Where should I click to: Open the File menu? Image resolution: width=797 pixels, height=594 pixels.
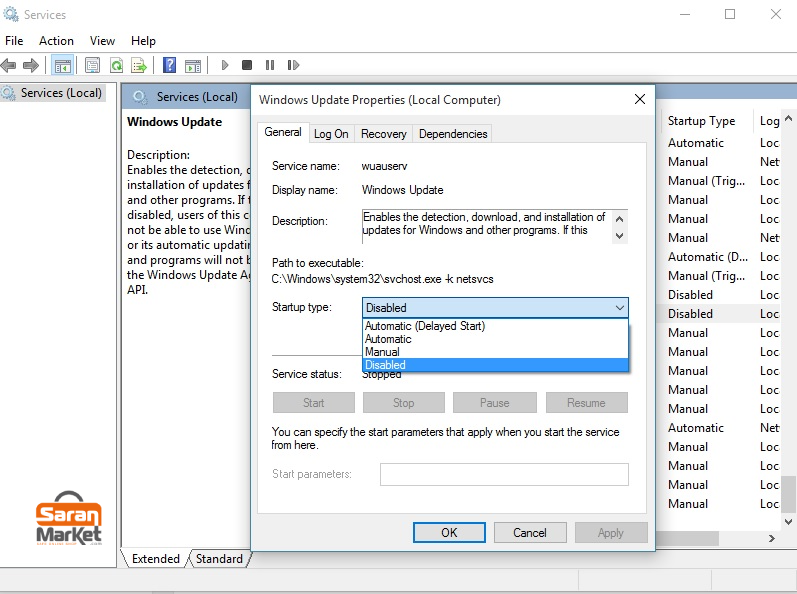pos(14,41)
